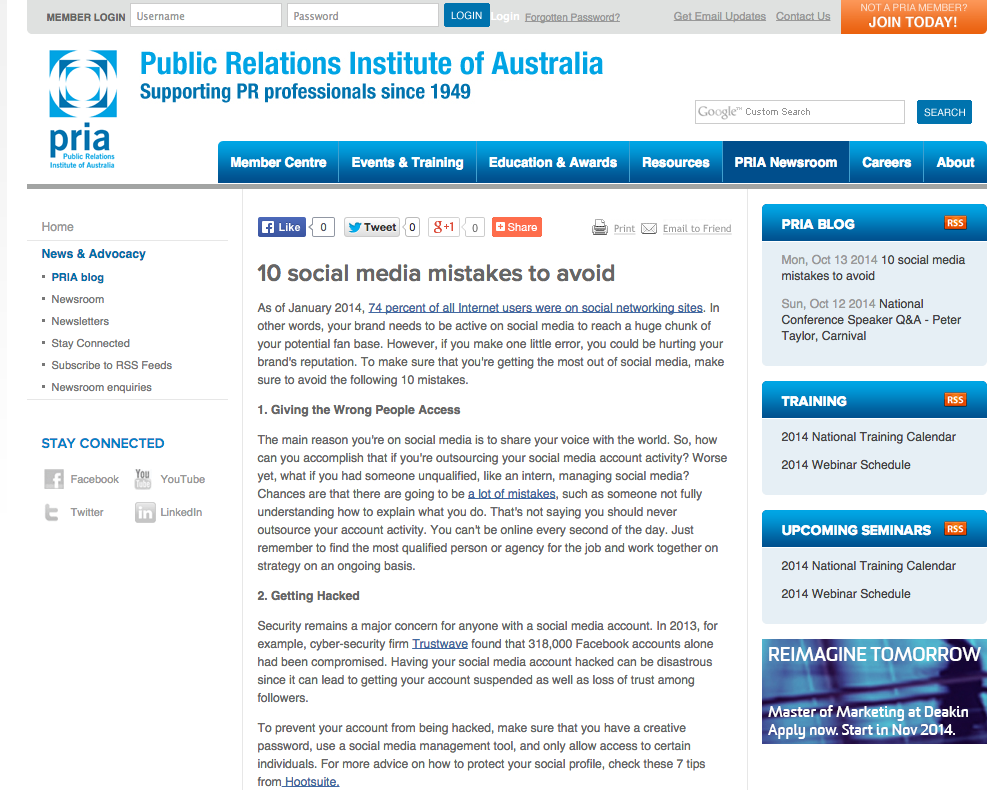Viewport: 990px width, 790px height.
Task: Click the Email to Friend link
Action: click(x=696, y=229)
